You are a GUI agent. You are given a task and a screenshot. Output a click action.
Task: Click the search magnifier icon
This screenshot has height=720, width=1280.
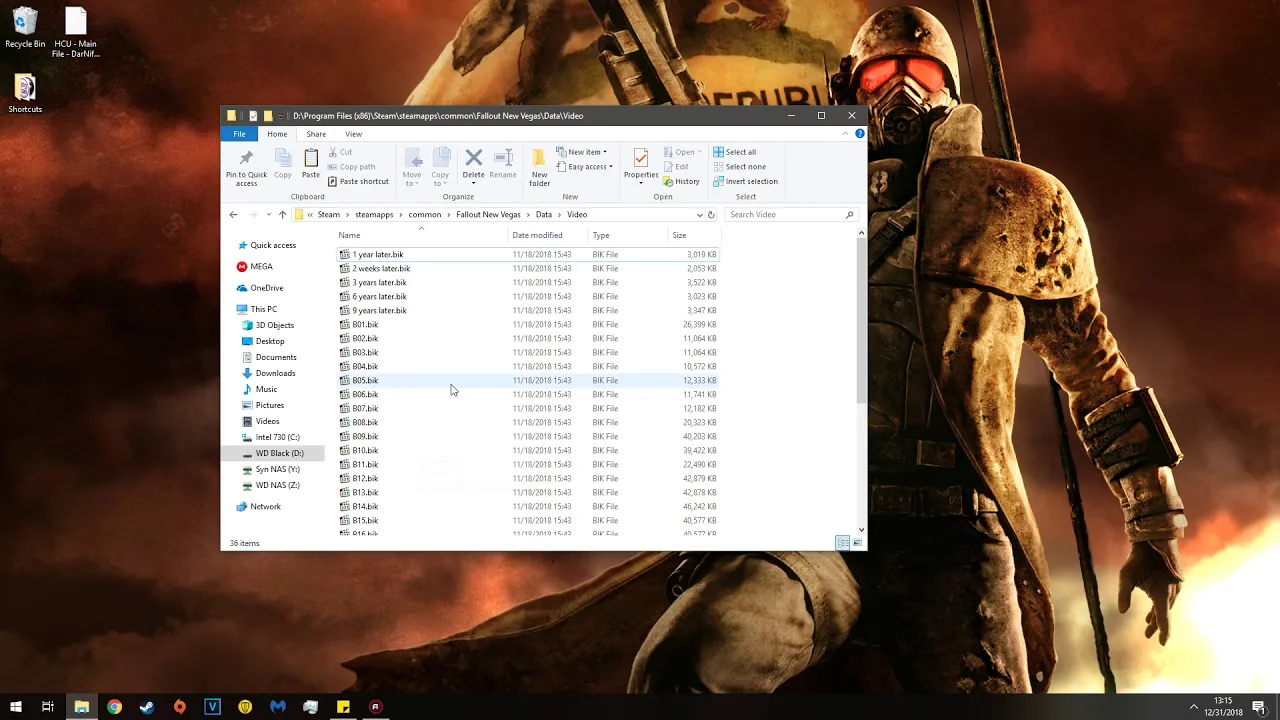850,214
